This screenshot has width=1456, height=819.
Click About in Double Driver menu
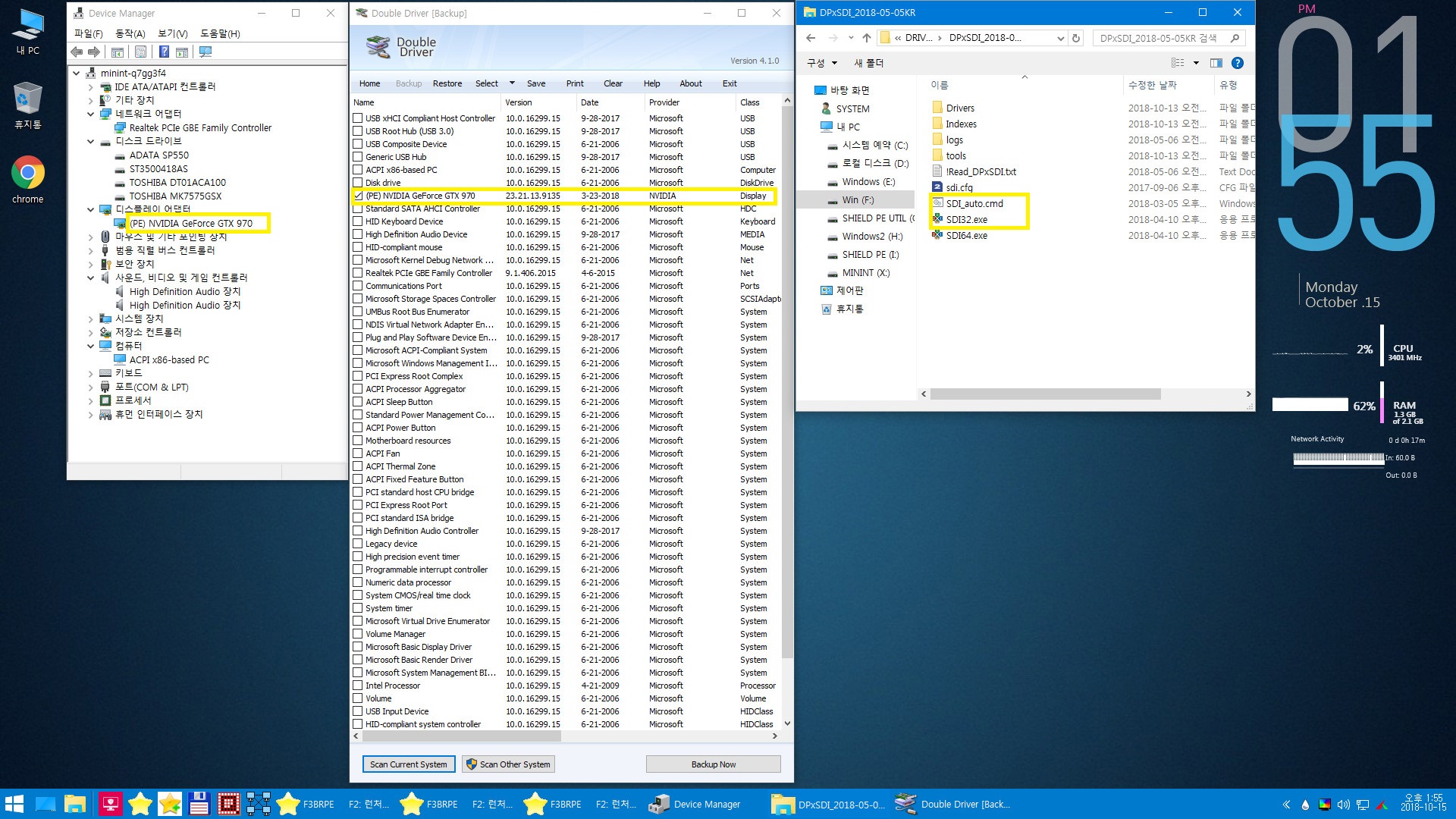[x=691, y=83]
